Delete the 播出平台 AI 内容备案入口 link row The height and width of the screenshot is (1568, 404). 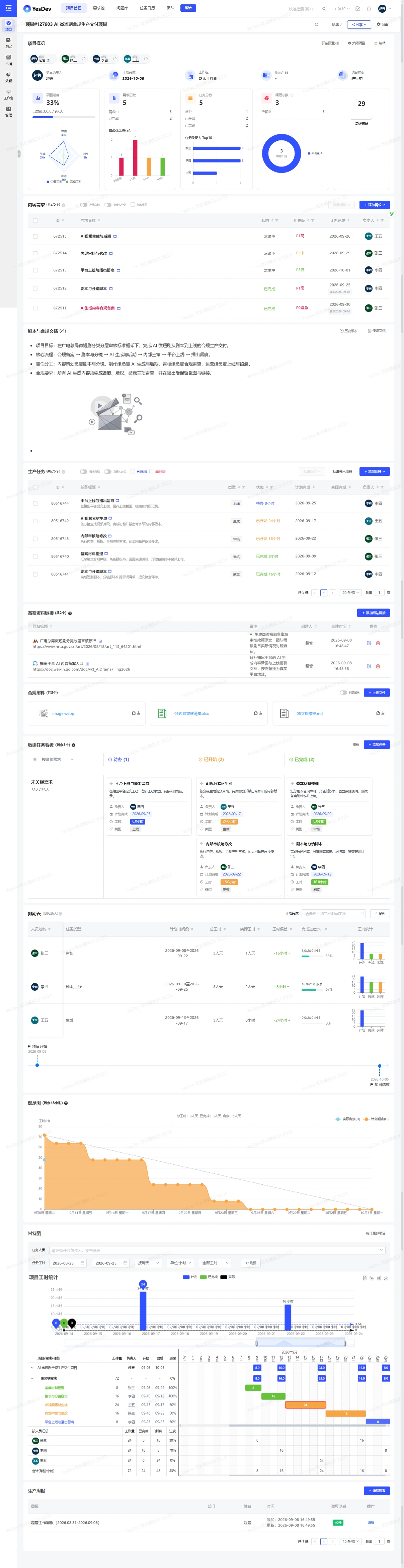coord(378,666)
